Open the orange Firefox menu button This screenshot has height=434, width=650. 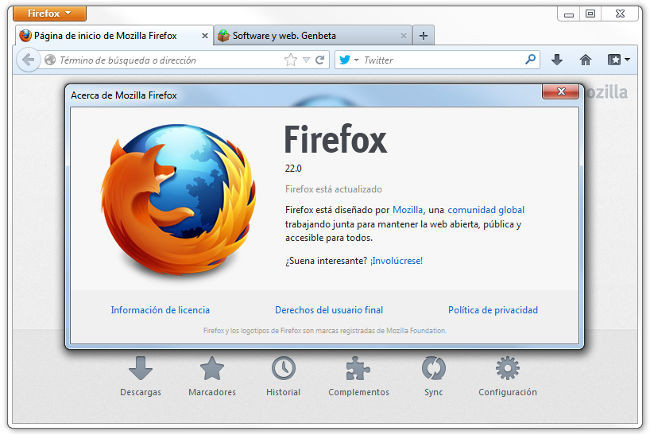50,14
